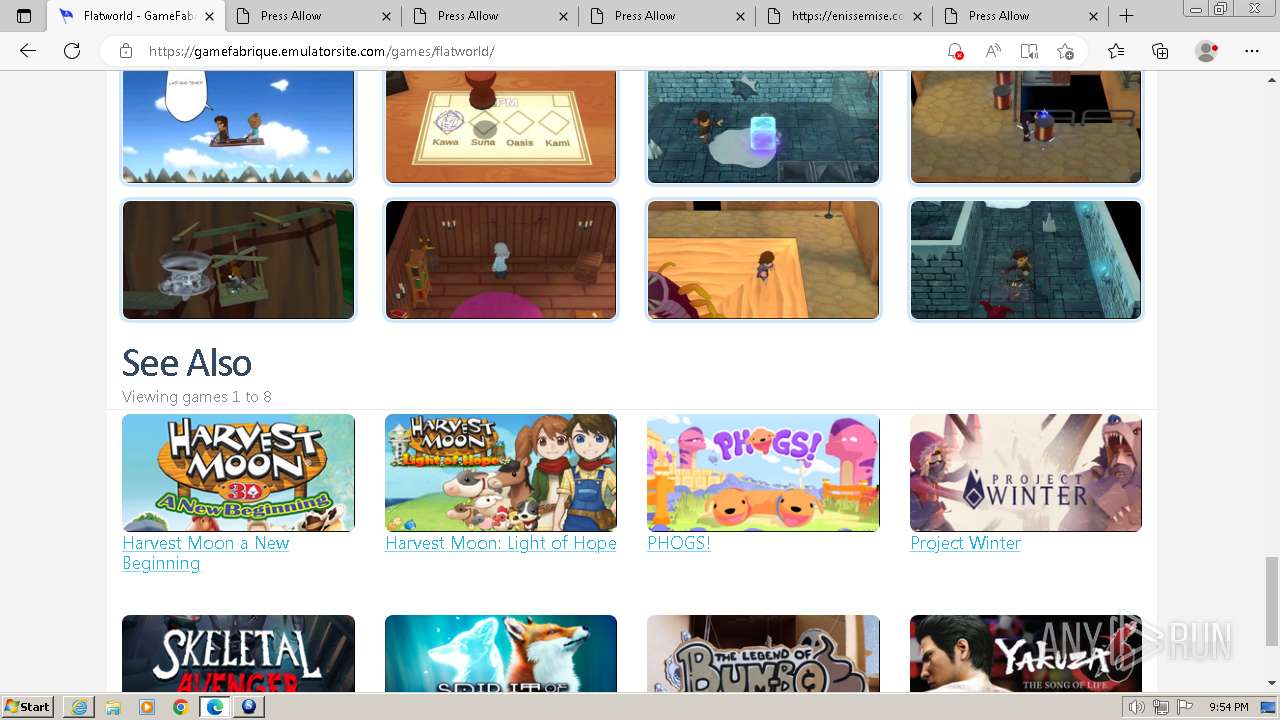Open the PHOGS! cover image
1280x720 pixels.
point(763,473)
